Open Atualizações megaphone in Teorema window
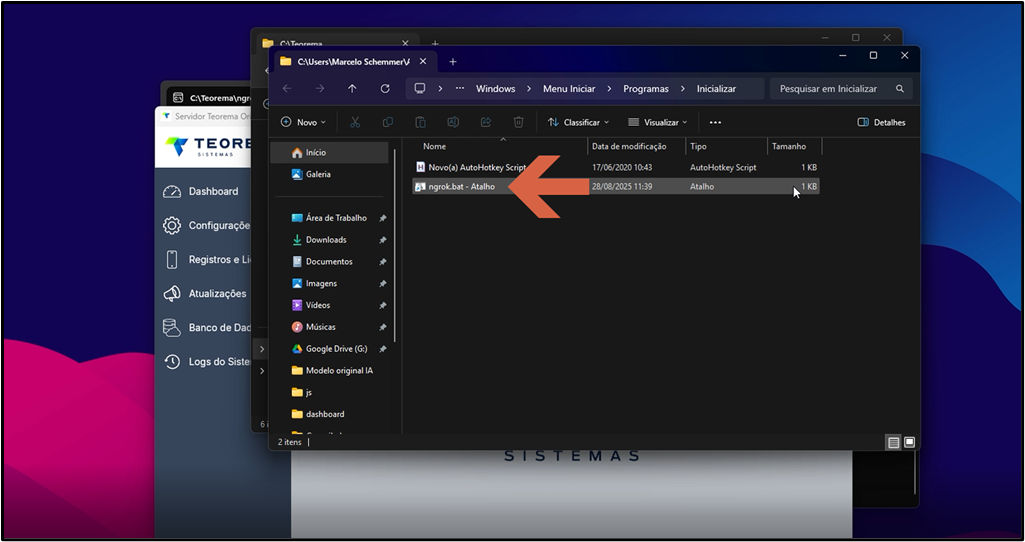 pyautogui.click(x=203, y=294)
